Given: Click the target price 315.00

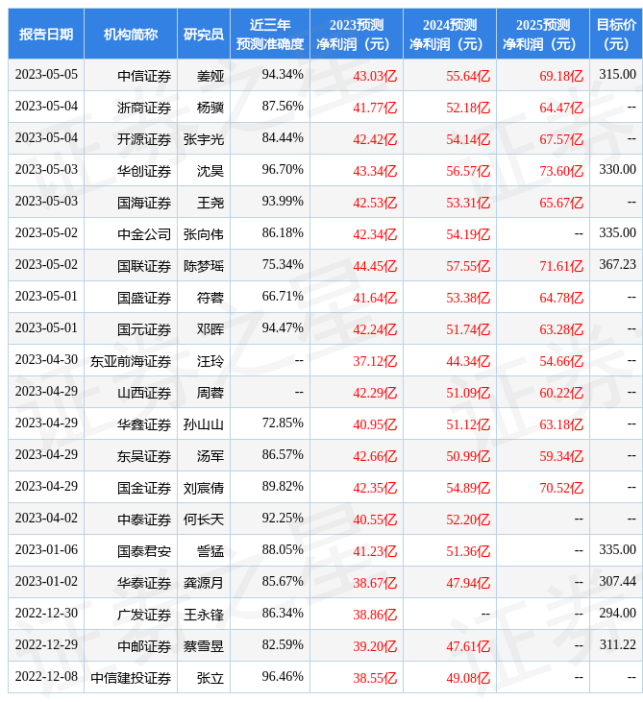Looking at the screenshot, I should coord(617,74).
